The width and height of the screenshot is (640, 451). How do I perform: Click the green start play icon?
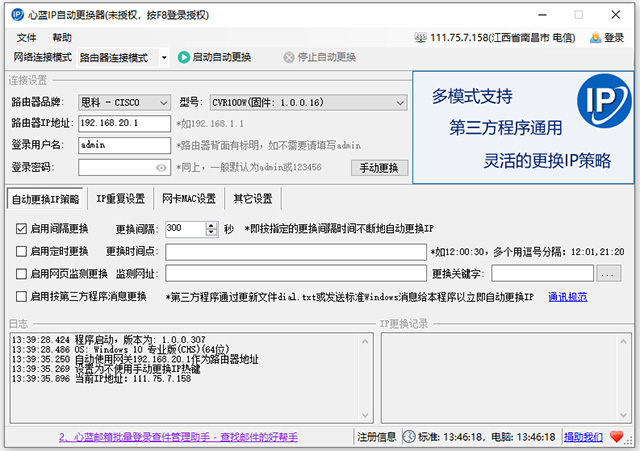tap(184, 57)
